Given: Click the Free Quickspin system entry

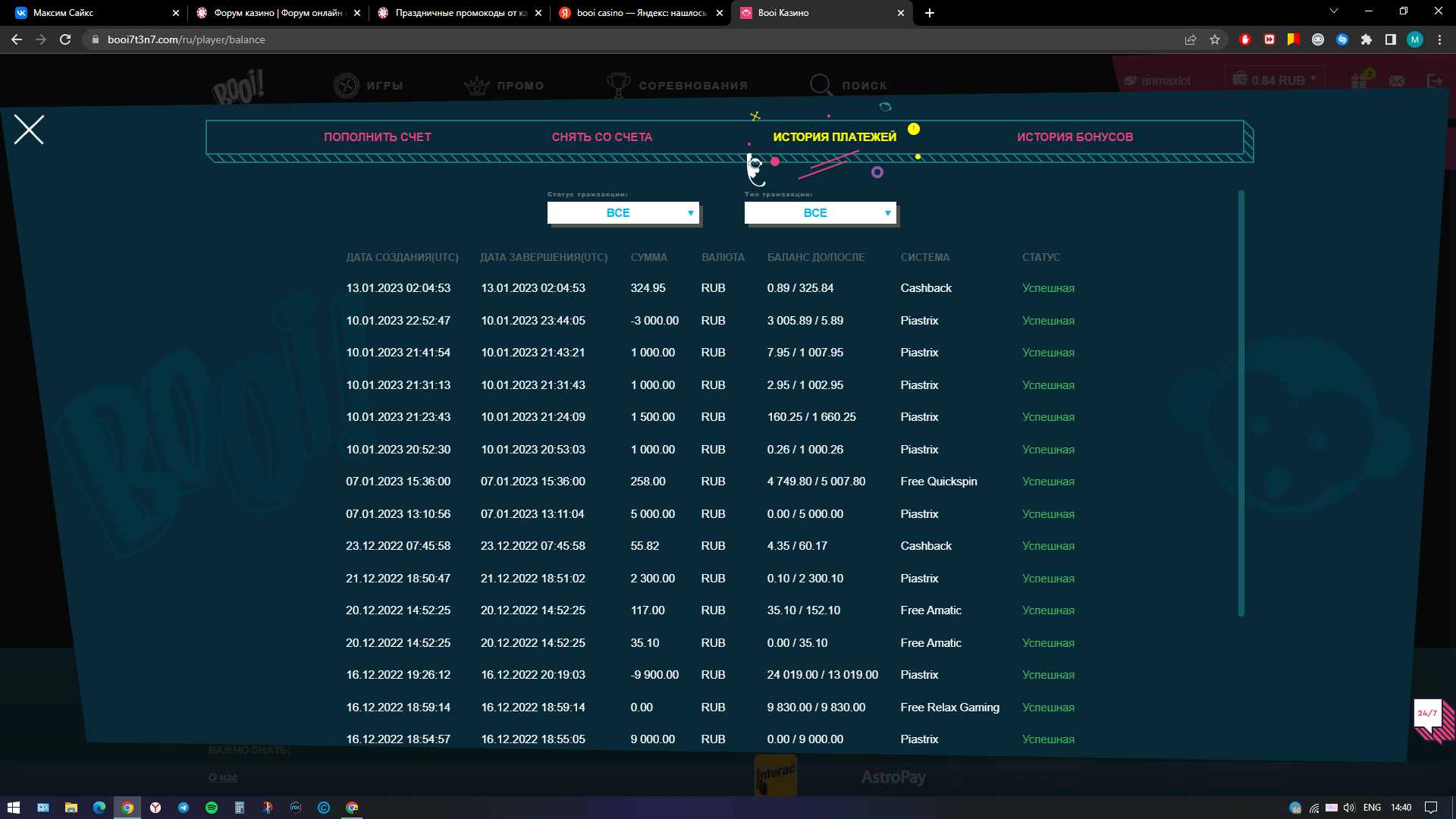Looking at the screenshot, I should click(939, 482).
